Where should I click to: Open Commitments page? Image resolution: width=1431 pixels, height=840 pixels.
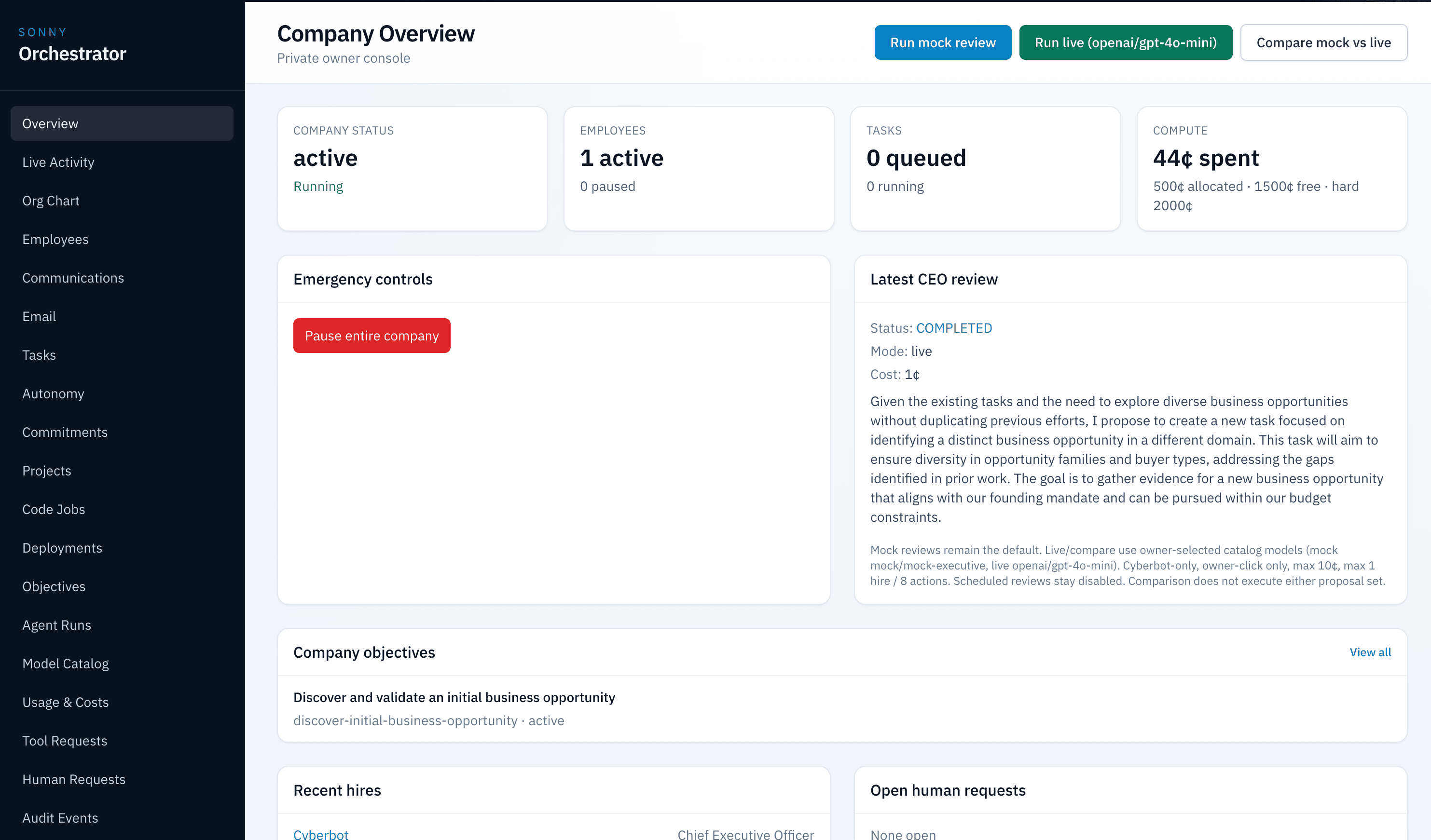(122, 432)
